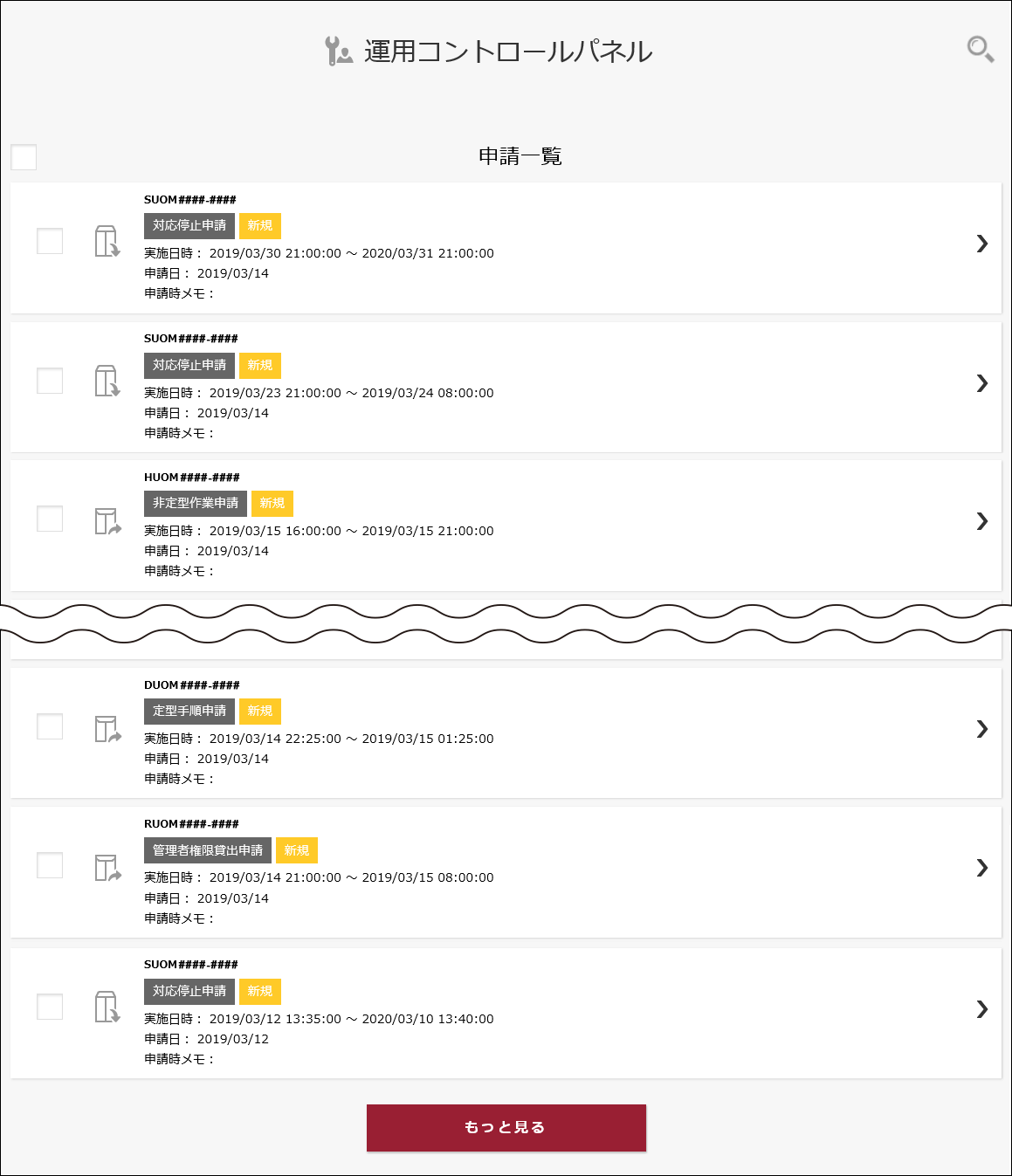The height and width of the screenshot is (1176, 1012).
Task: Open the 2019/03/23 対応停止申請 label tag
Action: [x=189, y=365]
